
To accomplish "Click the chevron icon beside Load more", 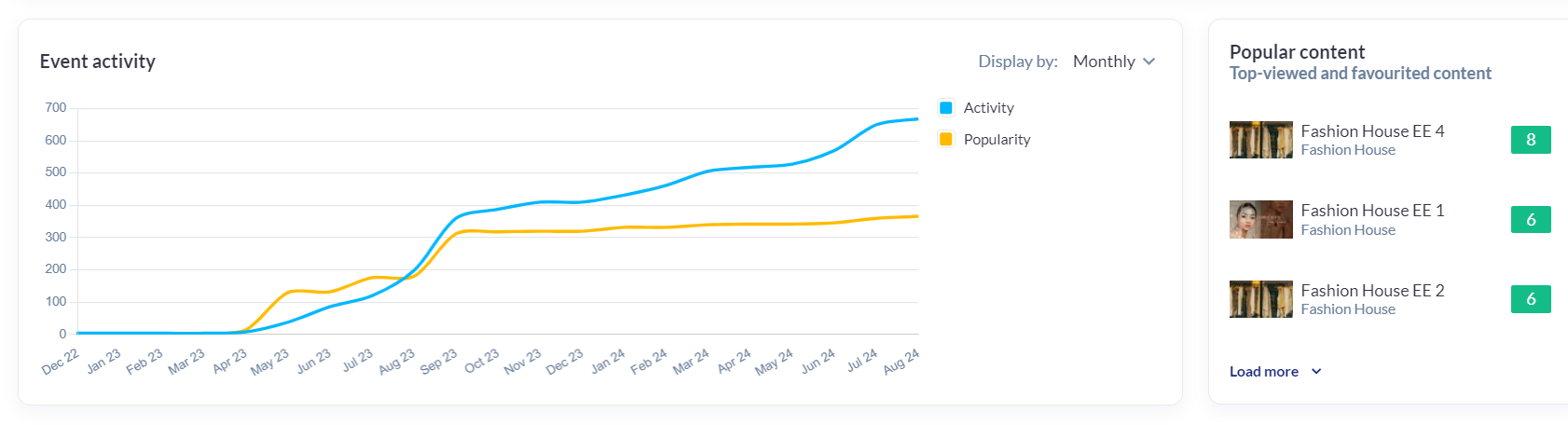I will click(1316, 372).
